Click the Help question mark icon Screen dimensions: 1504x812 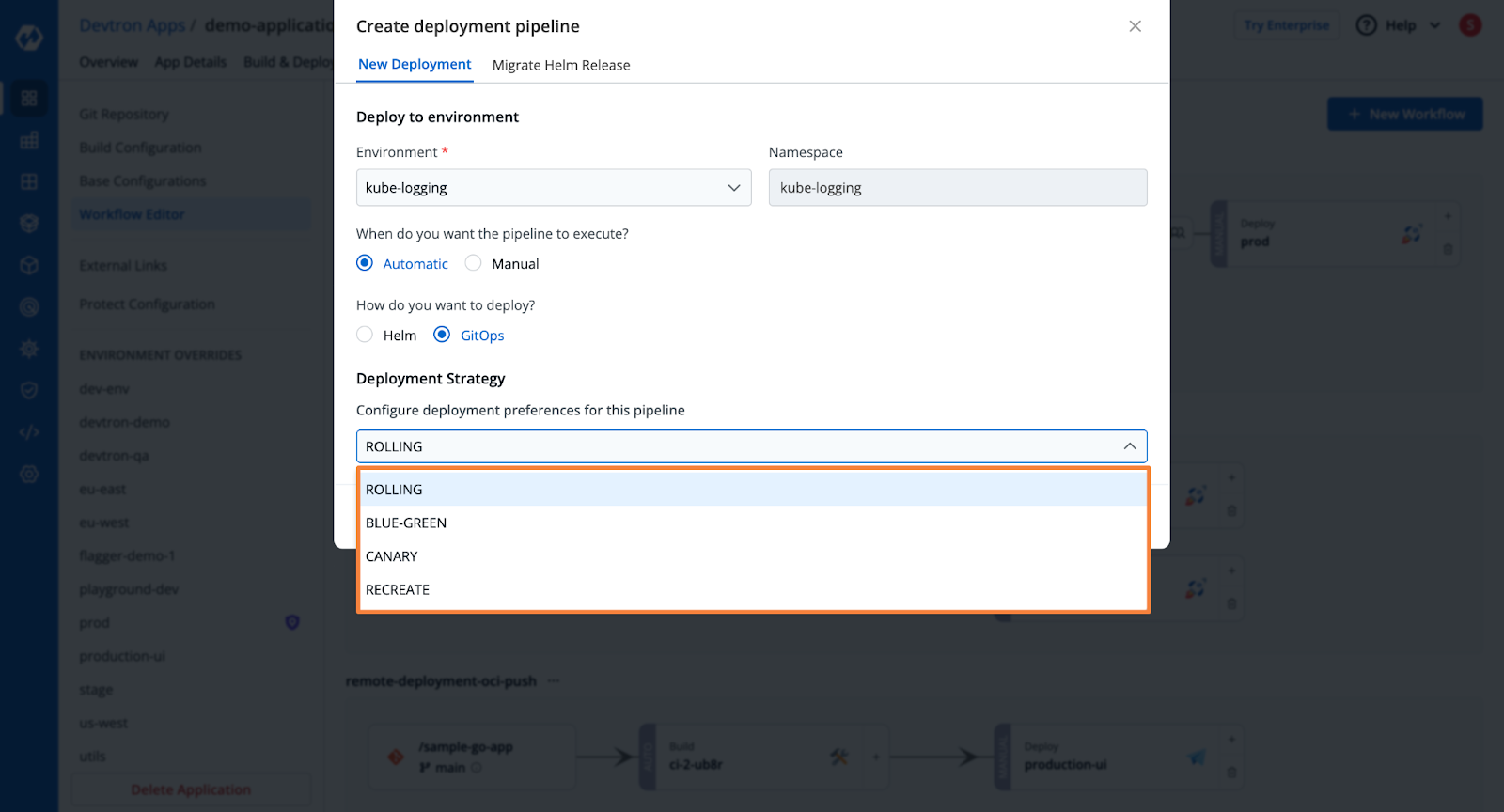(x=1366, y=25)
